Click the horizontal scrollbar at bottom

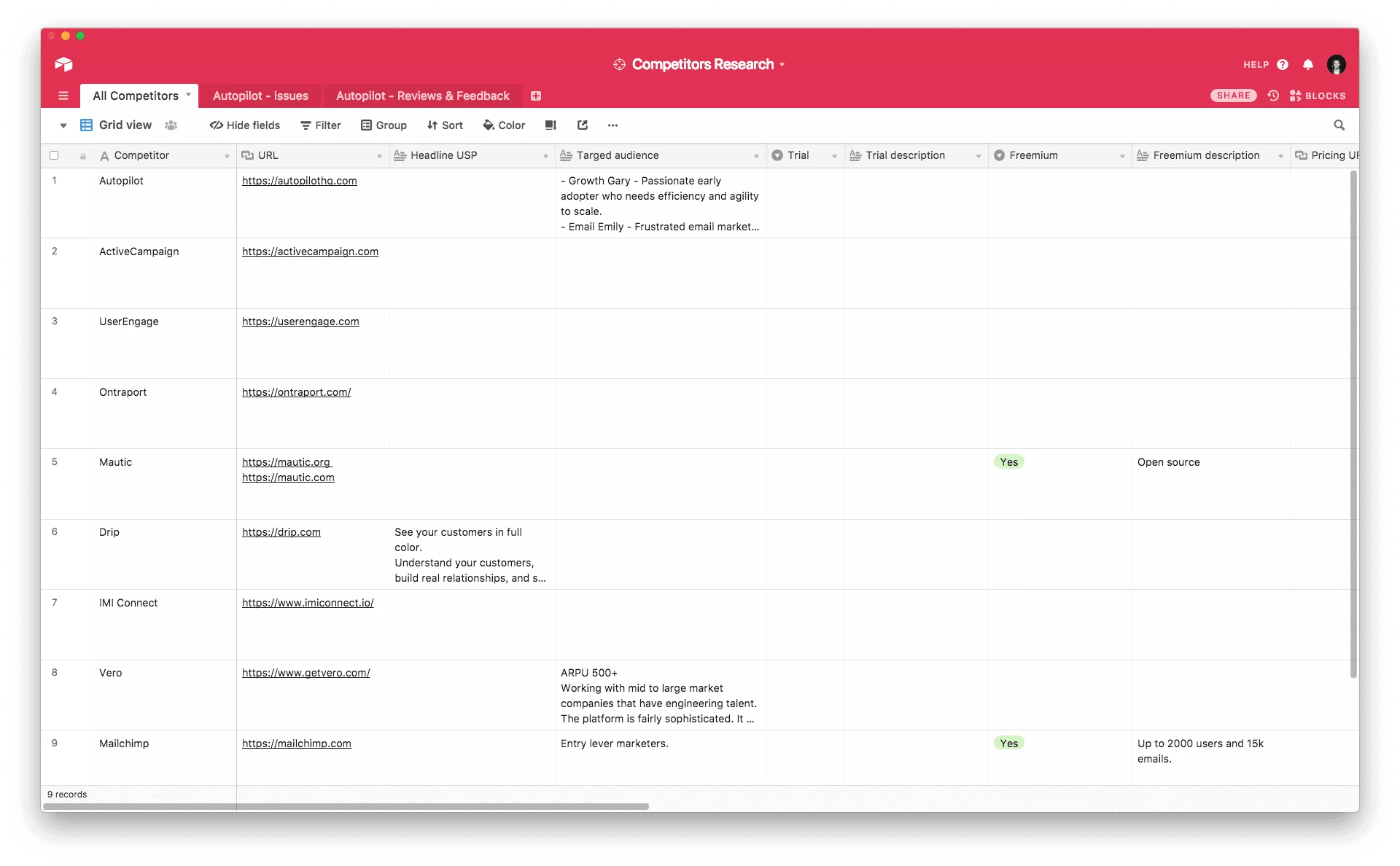tap(346, 806)
